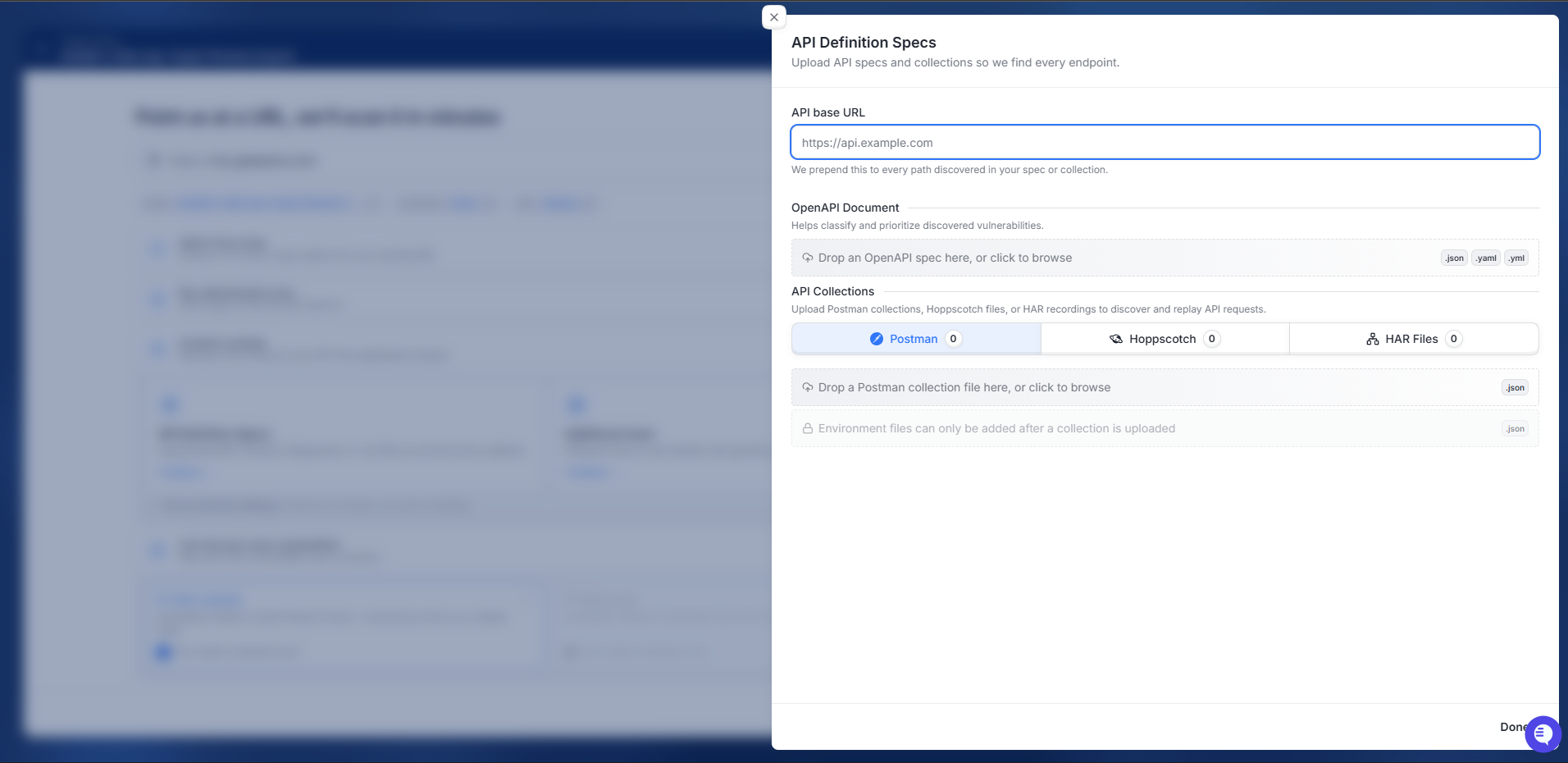Select the Postman collections tab
Screen dimensions: 1568x763
tap(916, 339)
